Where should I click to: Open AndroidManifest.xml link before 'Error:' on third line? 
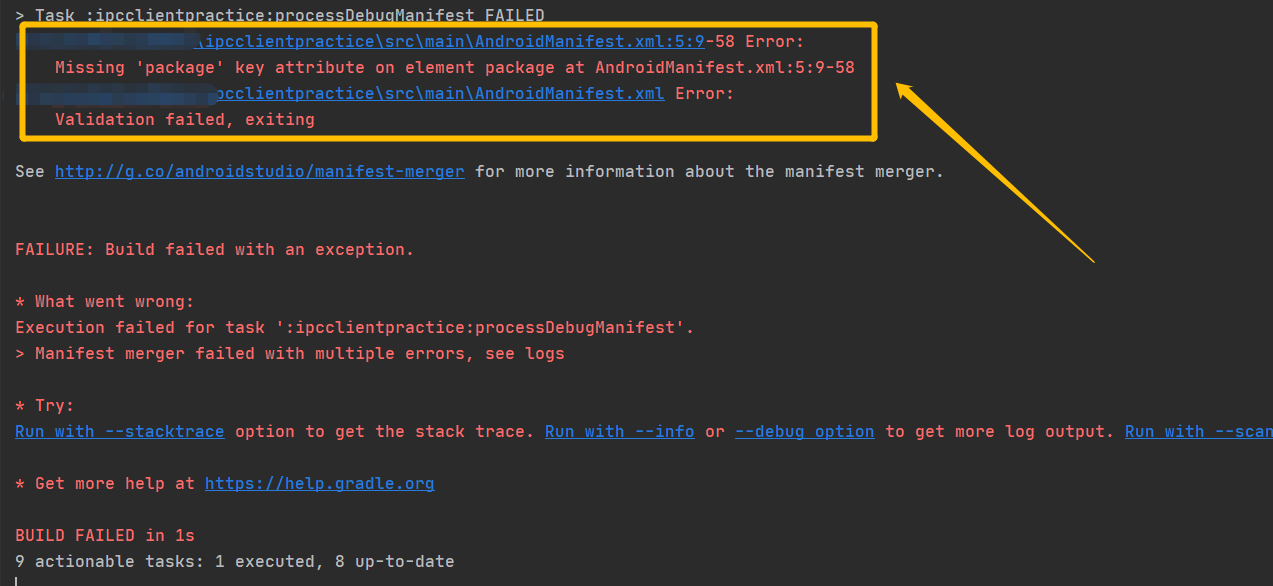tap(439, 94)
